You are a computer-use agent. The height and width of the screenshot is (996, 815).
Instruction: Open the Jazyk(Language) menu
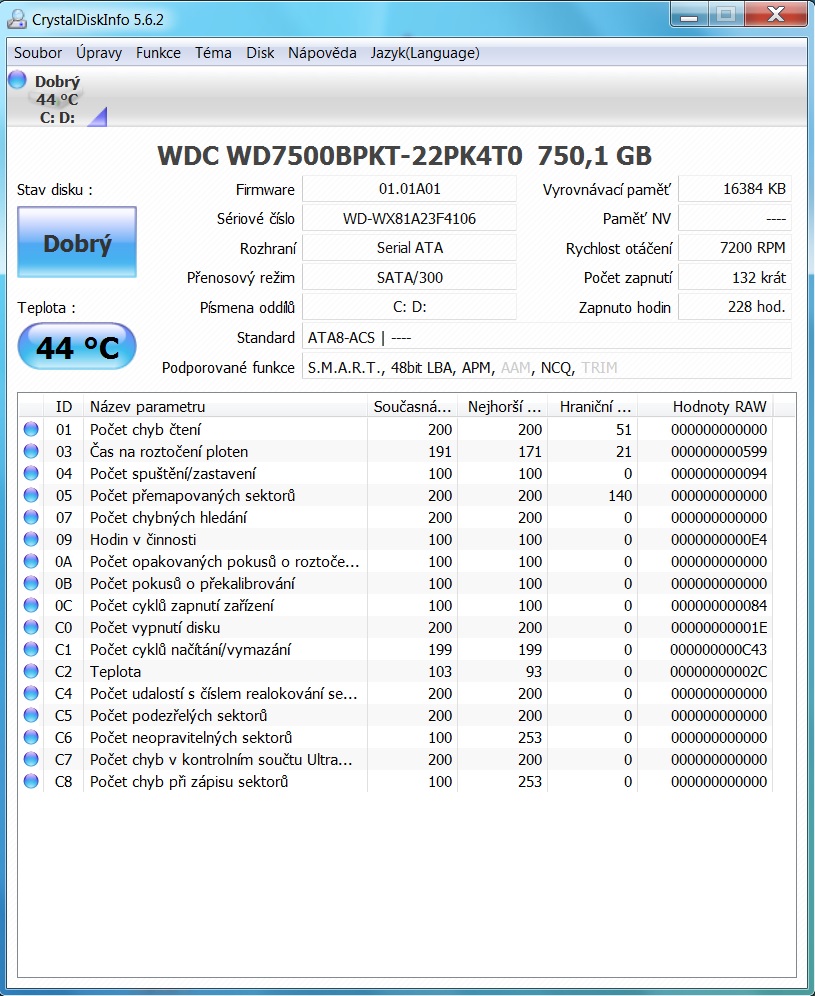(x=425, y=53)
